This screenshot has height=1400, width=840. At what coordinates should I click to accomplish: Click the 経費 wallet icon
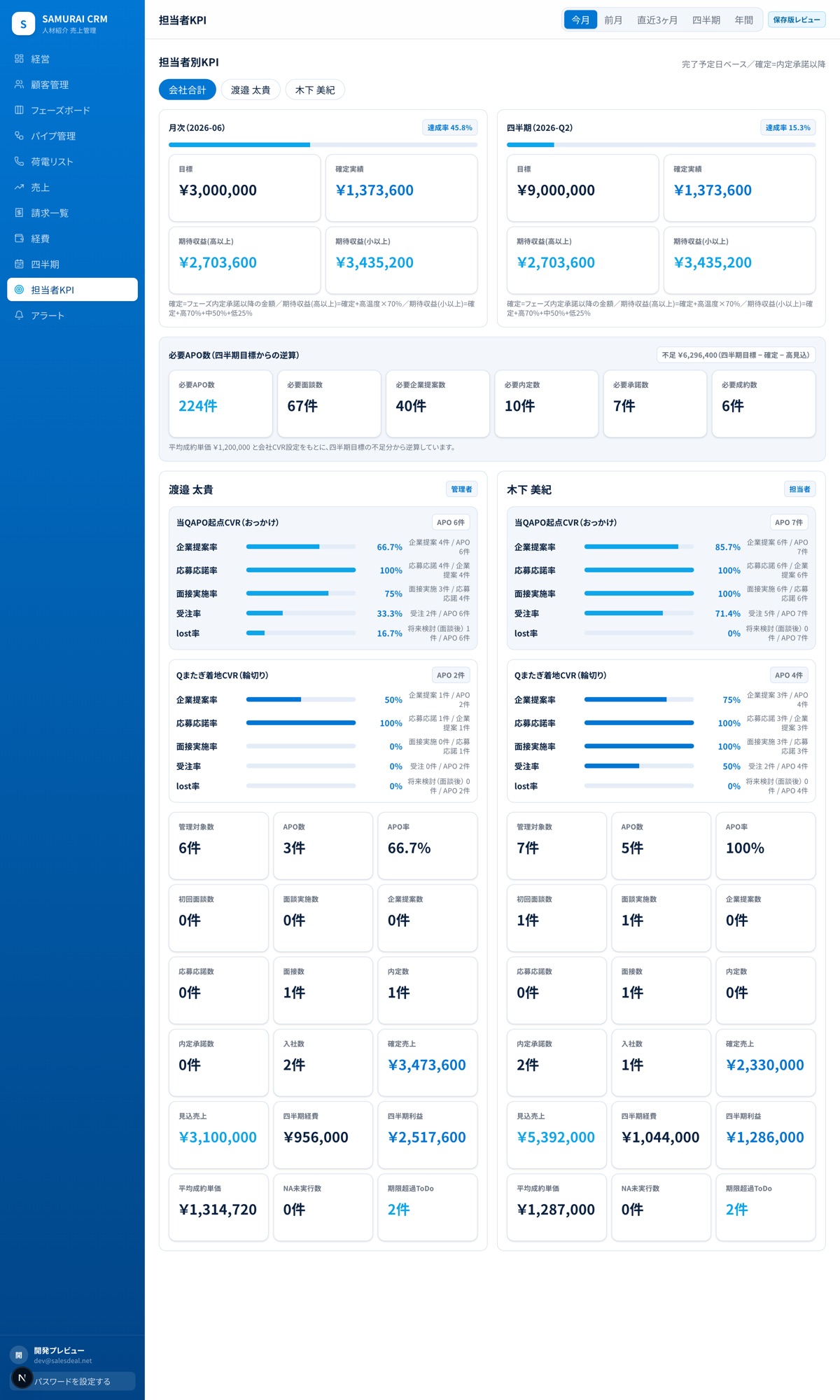(19, 239)
